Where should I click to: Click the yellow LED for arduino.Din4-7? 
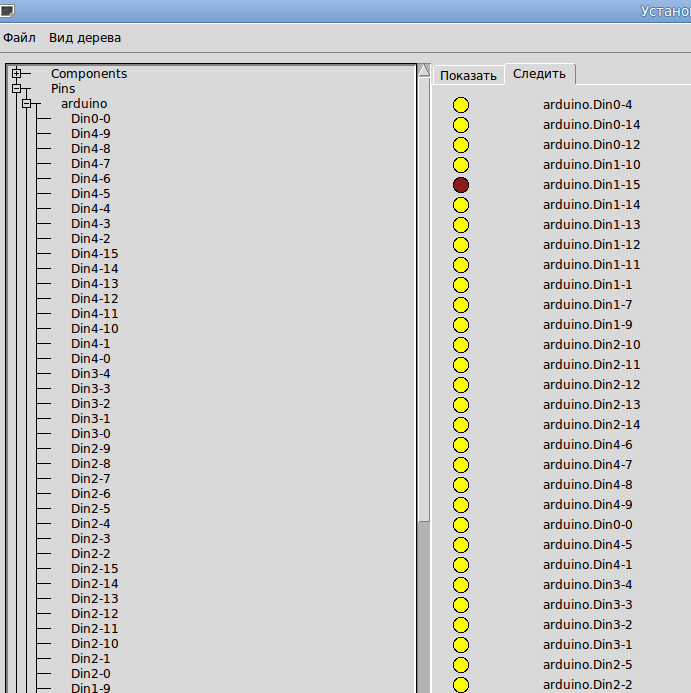coord(461,465)
